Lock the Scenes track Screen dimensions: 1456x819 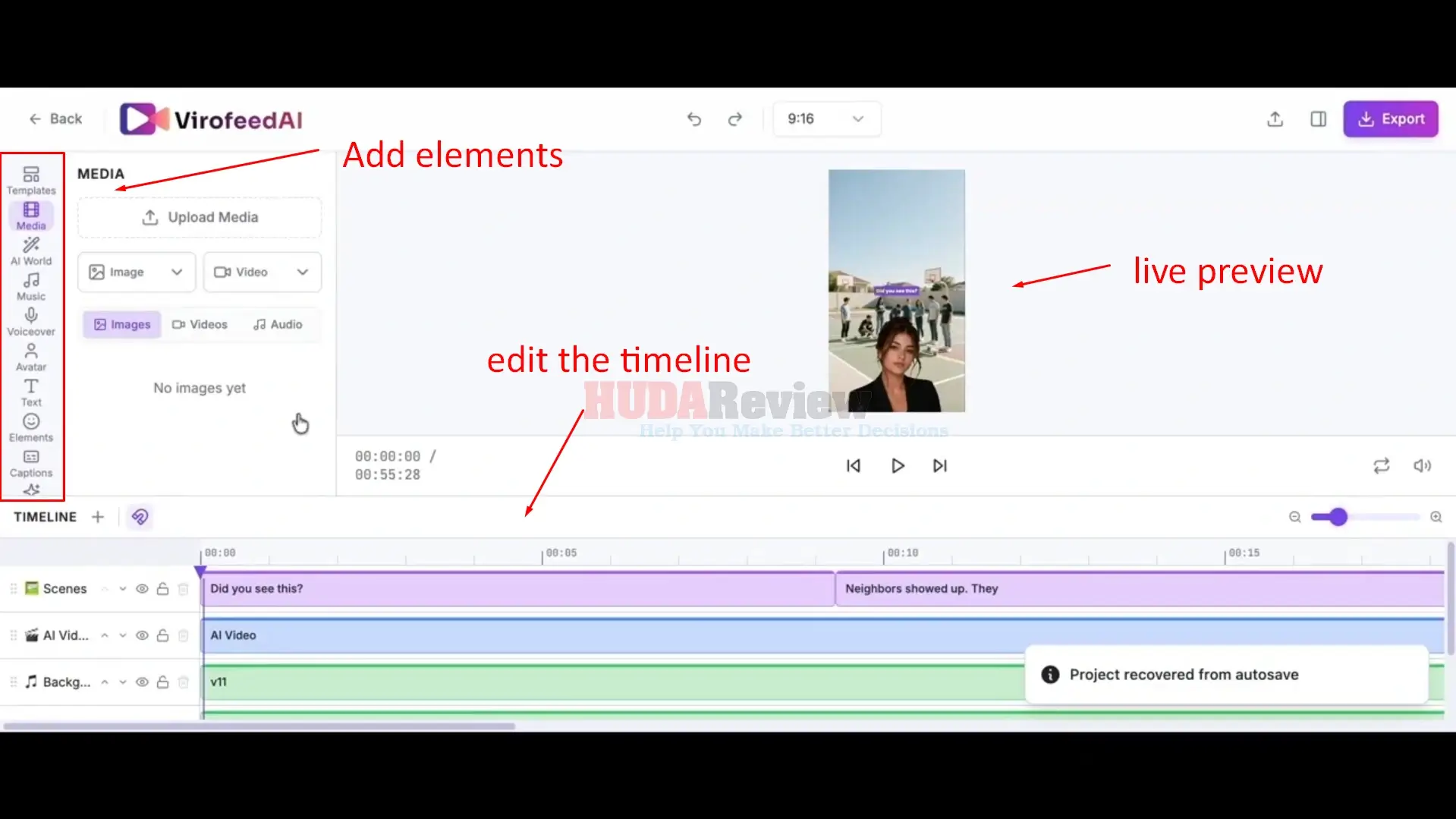tap(162, 589)
